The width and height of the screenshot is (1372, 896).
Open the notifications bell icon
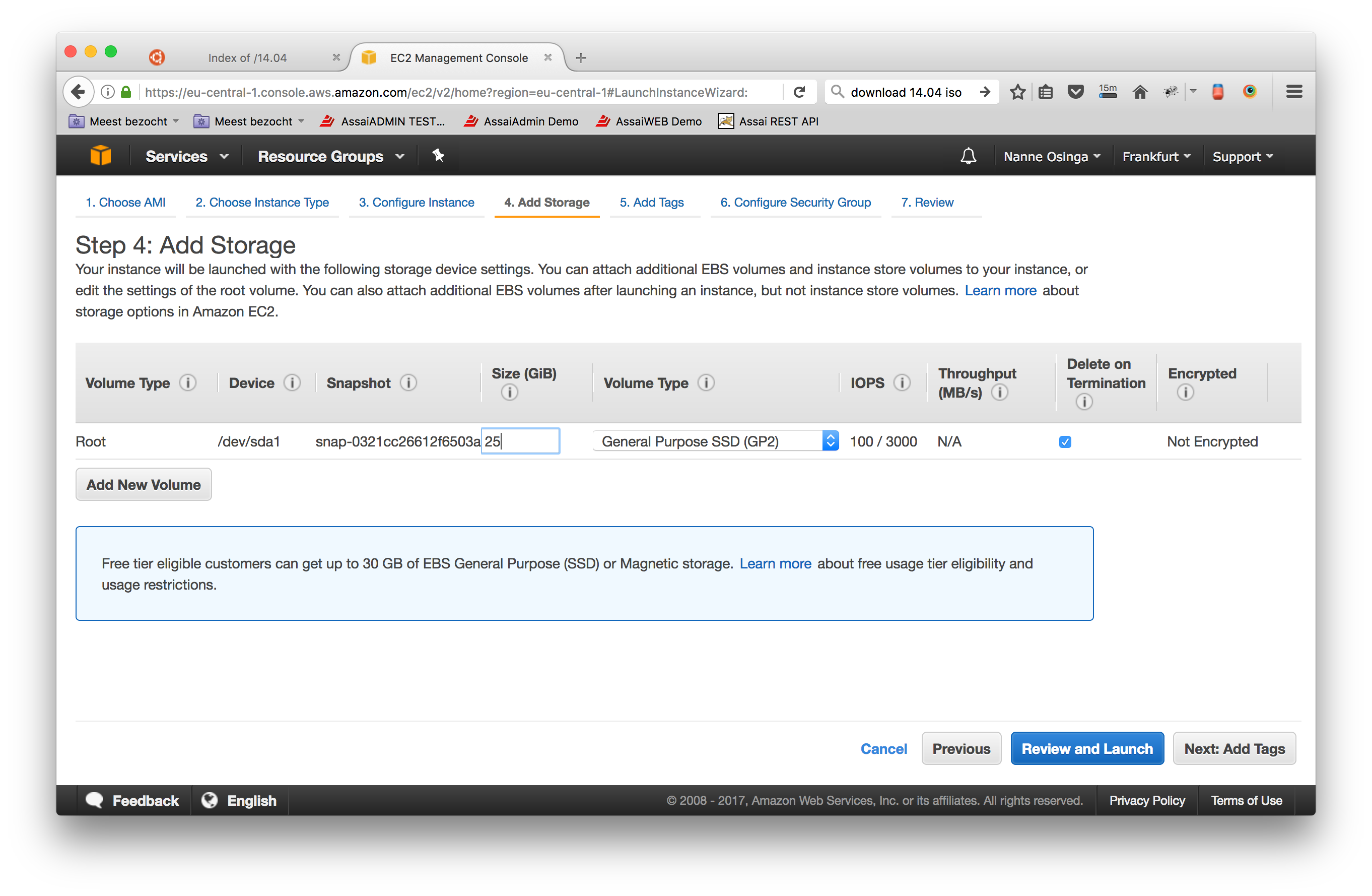(969, 156)
